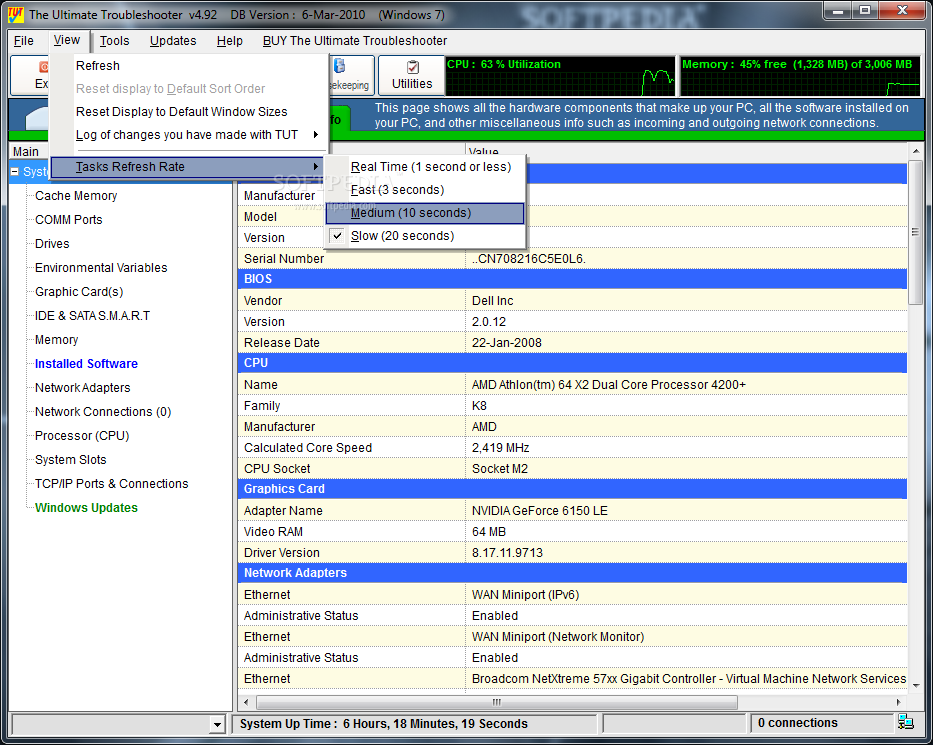Click WAN Miniport (Network Monitor) value
Screen dimensions: 933x745
pos(558,637)
